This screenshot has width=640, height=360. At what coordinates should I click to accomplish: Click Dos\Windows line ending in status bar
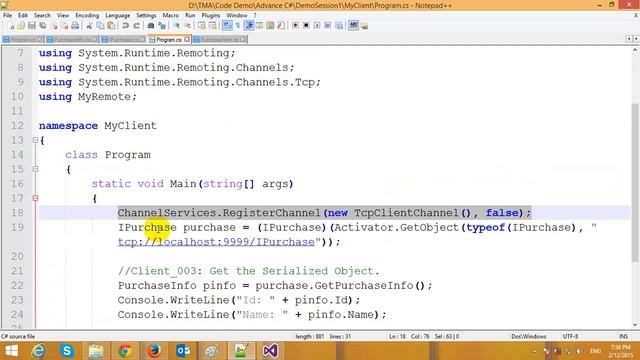click(x=529, y=336)
